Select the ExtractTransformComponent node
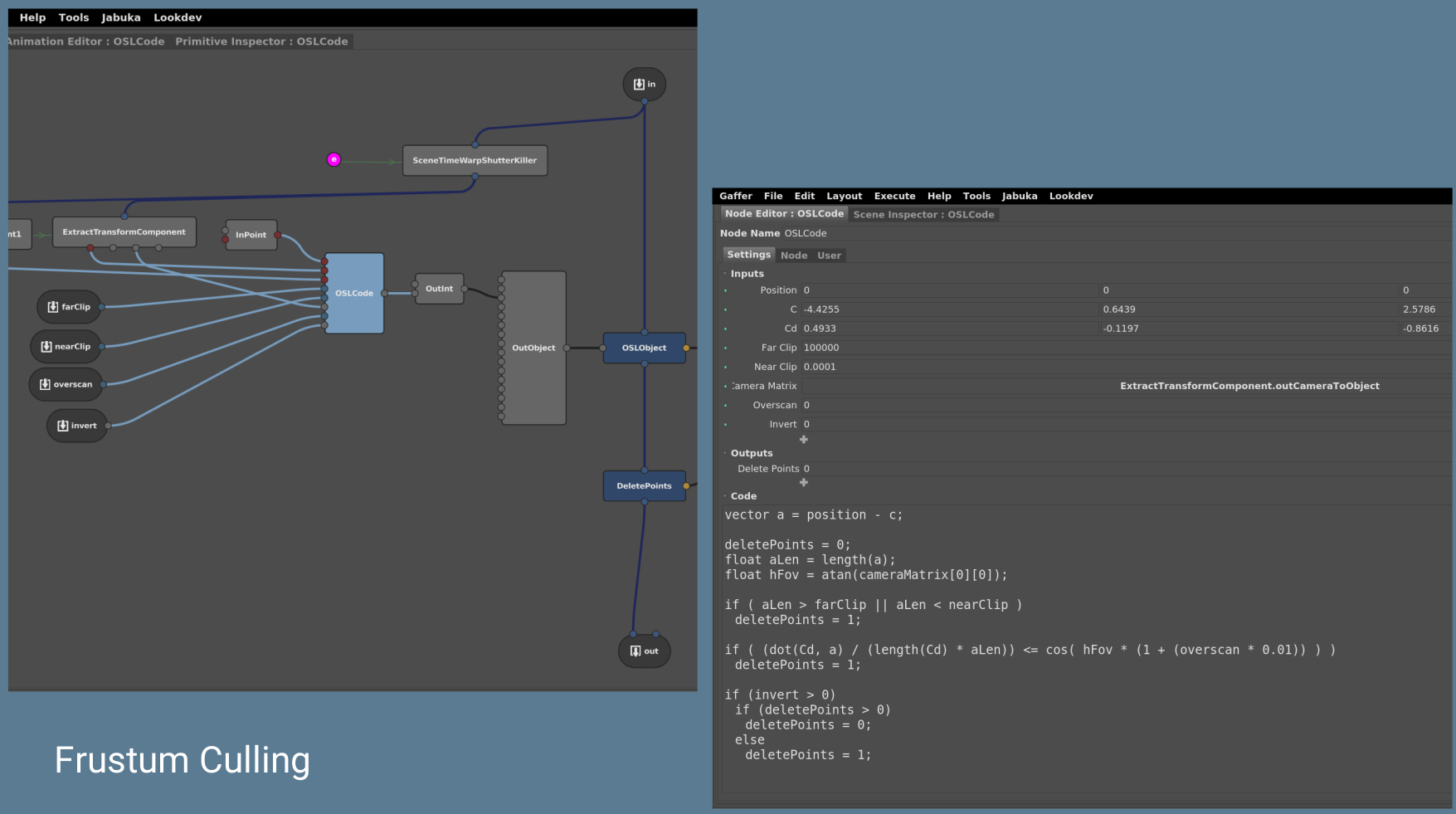 click(124, 232)
